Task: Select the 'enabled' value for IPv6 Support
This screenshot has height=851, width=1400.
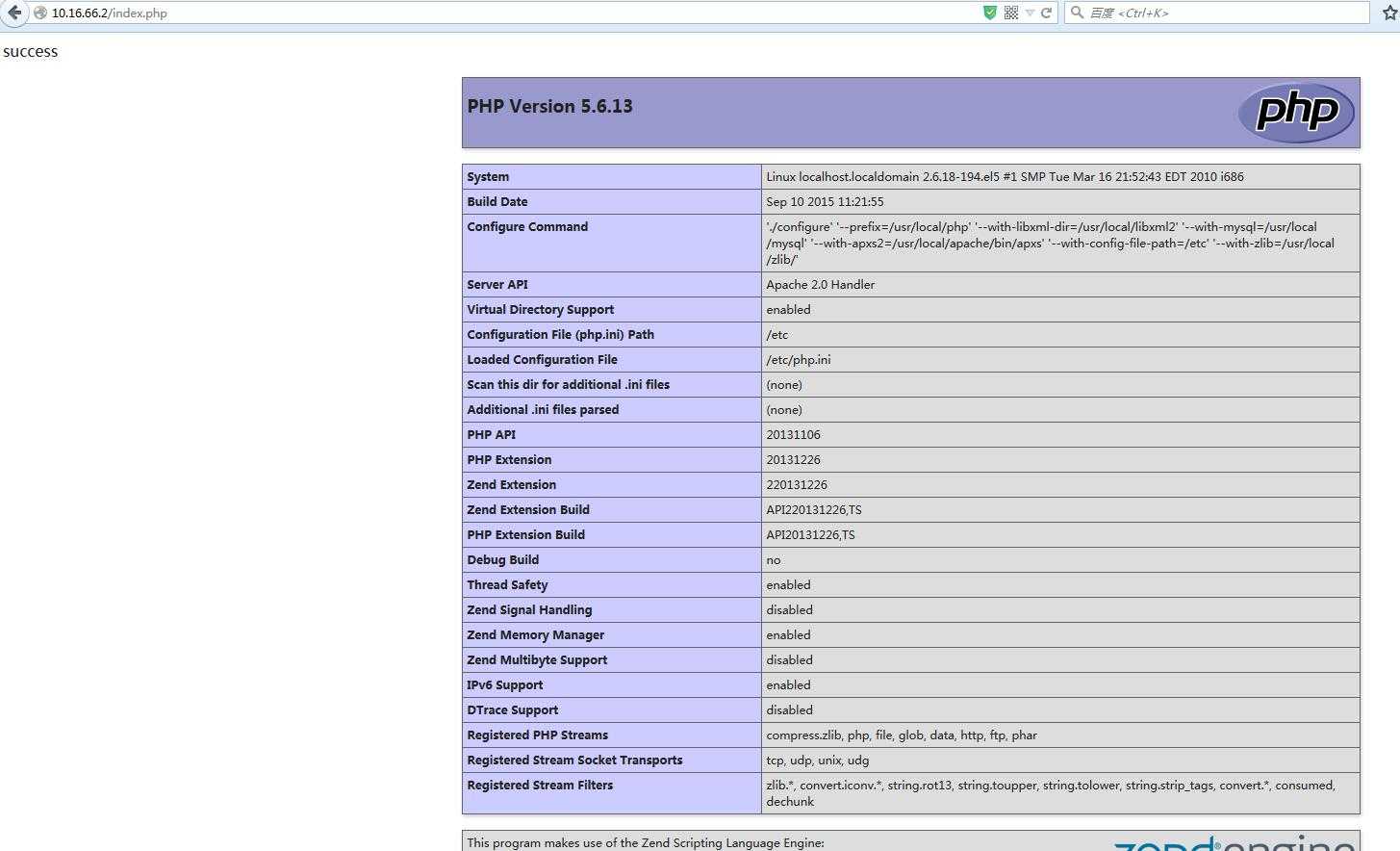Action: point(788,685)
